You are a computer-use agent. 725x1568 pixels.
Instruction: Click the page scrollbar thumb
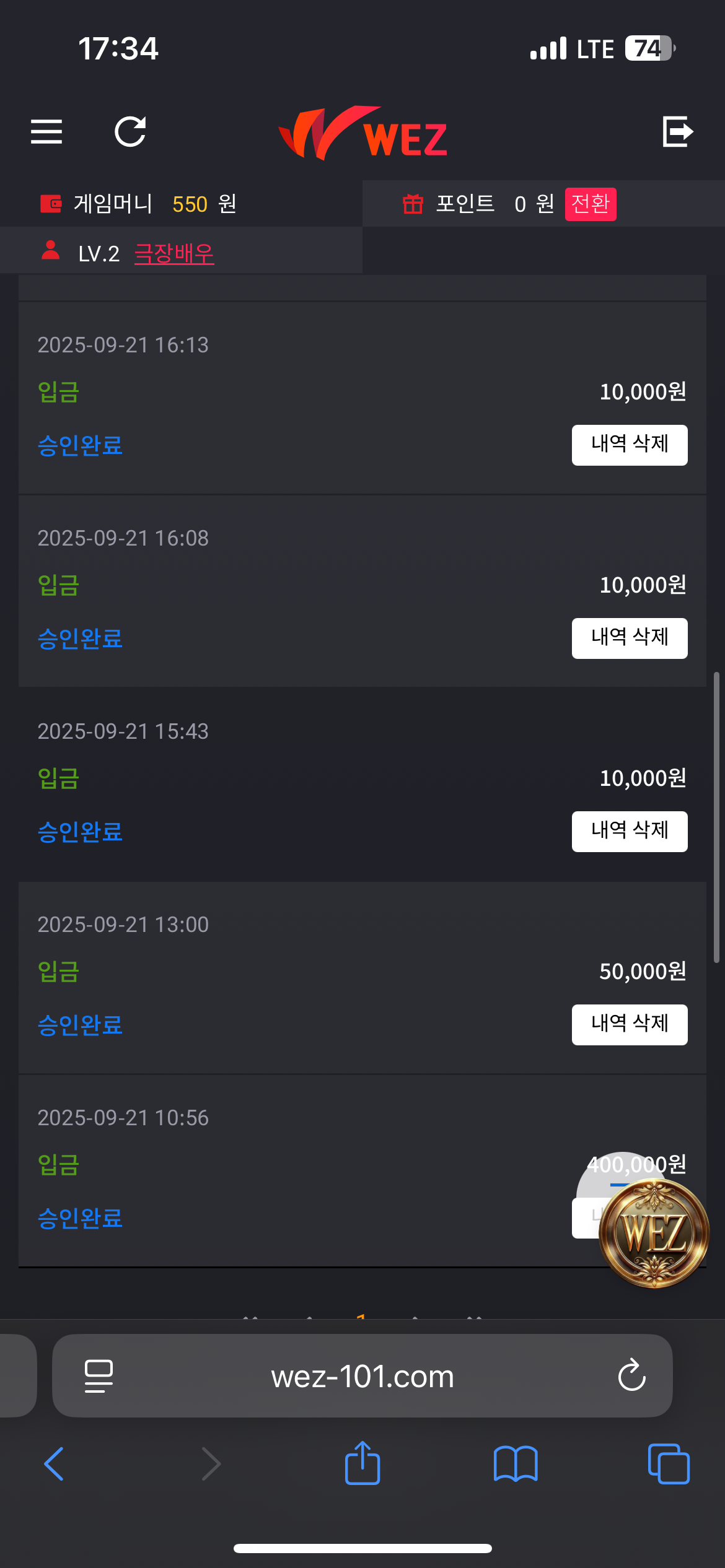coord(716,817)
